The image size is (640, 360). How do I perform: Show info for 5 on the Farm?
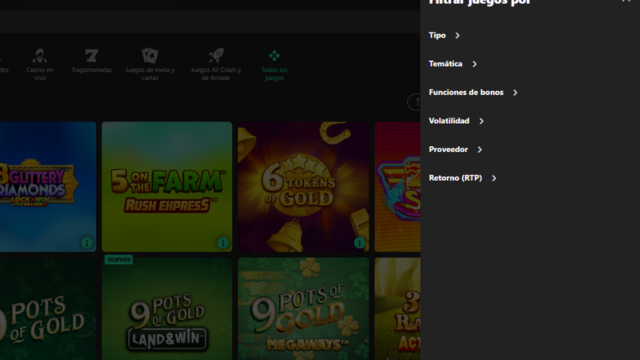(223, 243)
